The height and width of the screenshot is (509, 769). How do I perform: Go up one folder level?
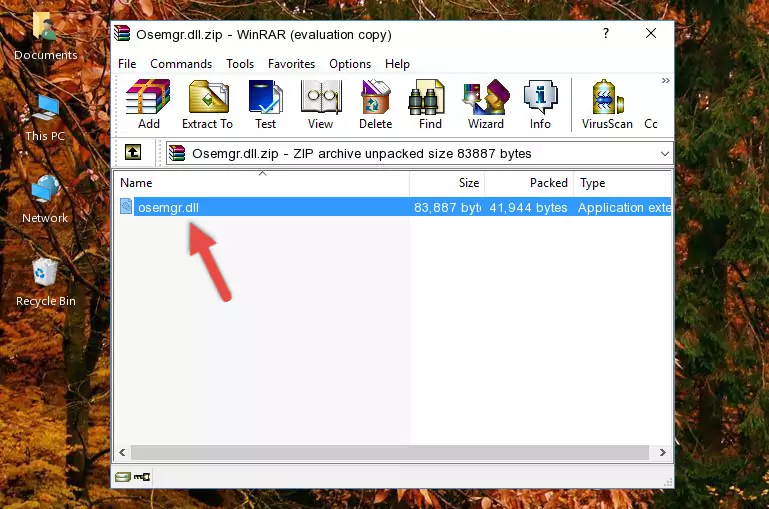(133, 153)
